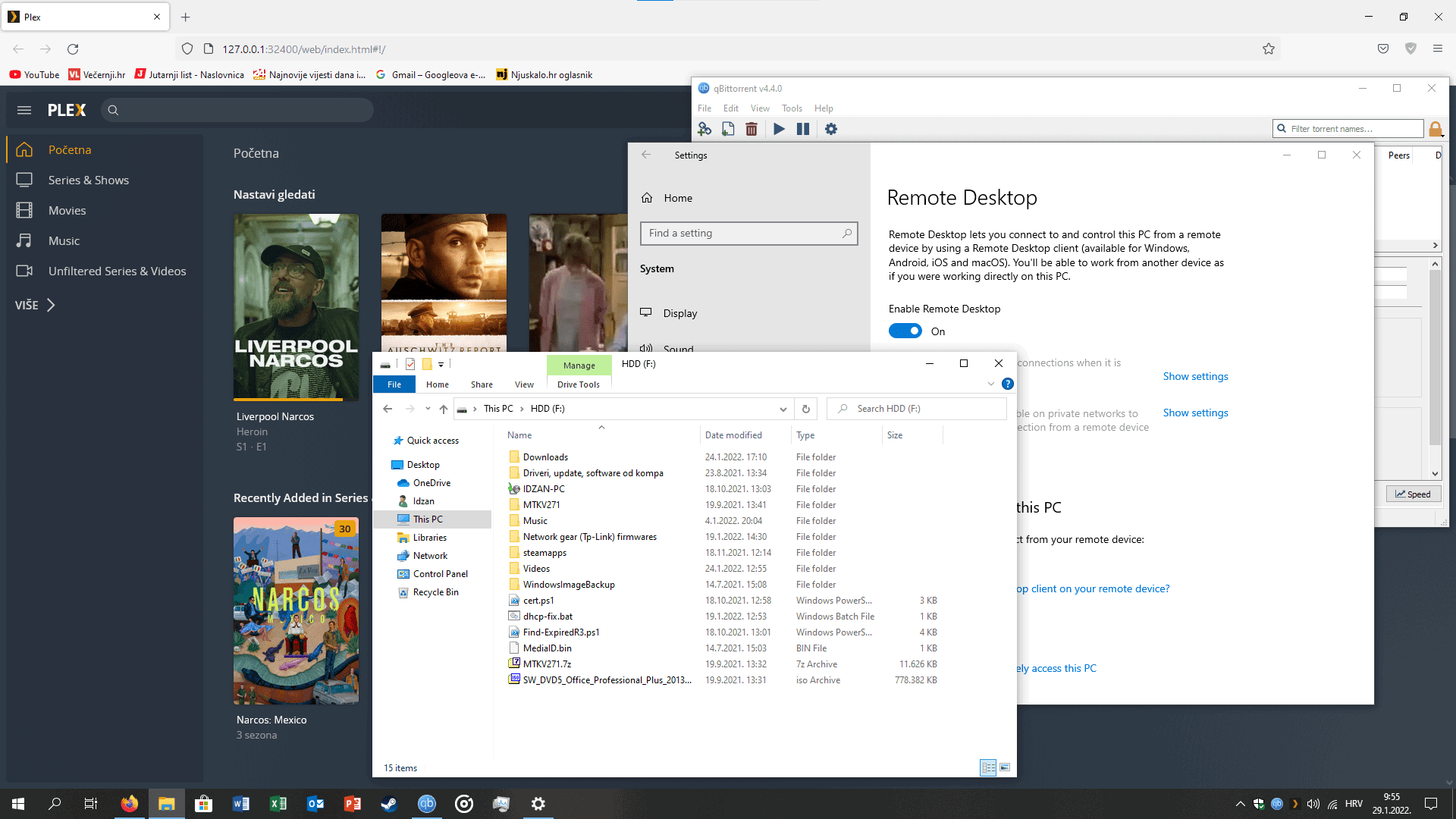Click the first Show settings link
This screenshot has height=819, width=1456.
pyautogui.click(x=1195, y=376)
